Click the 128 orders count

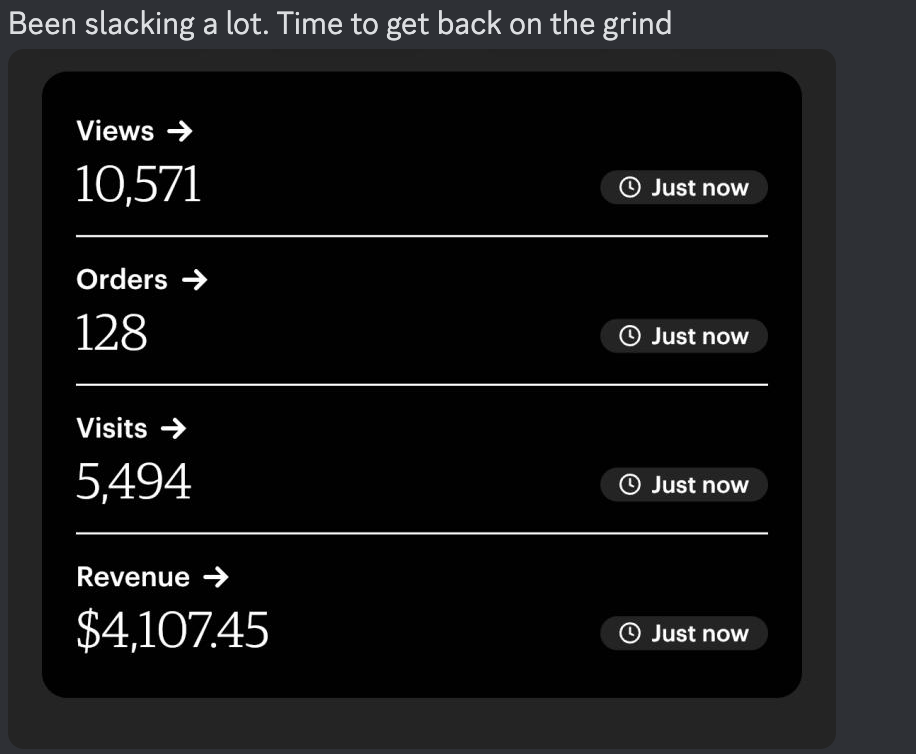pos(112,333)
